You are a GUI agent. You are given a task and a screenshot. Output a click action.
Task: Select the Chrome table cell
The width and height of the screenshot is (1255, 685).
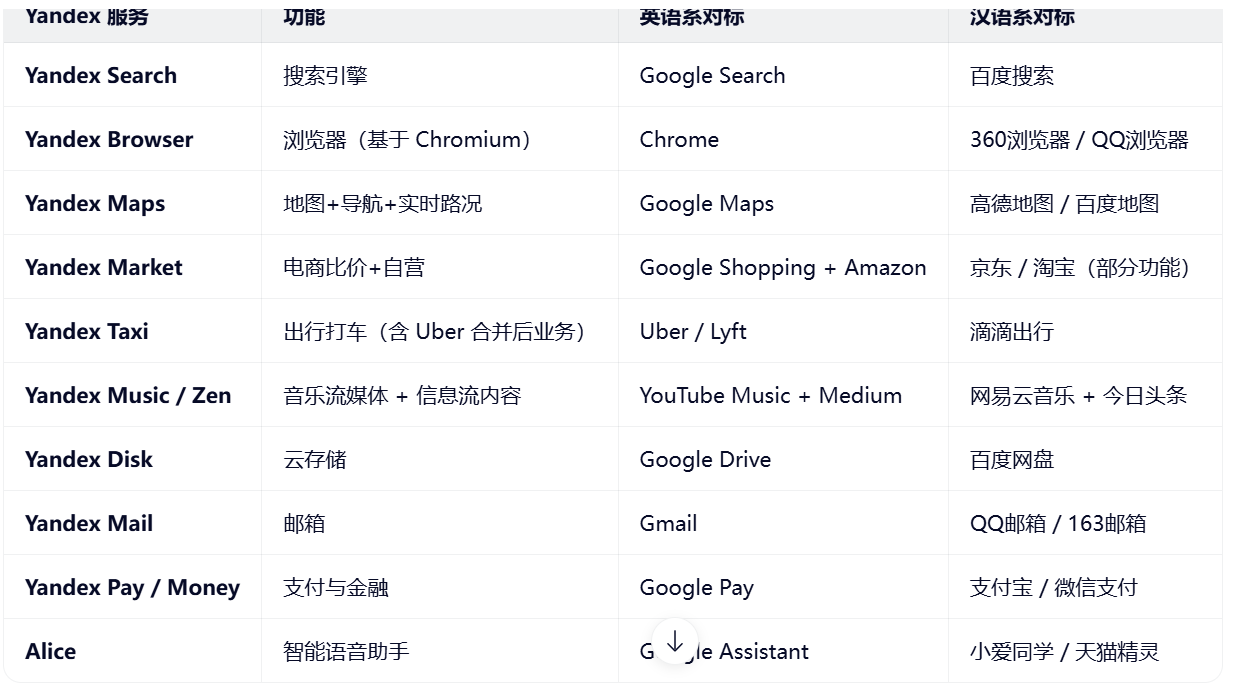pyautogui.click(x=679, y=140)
